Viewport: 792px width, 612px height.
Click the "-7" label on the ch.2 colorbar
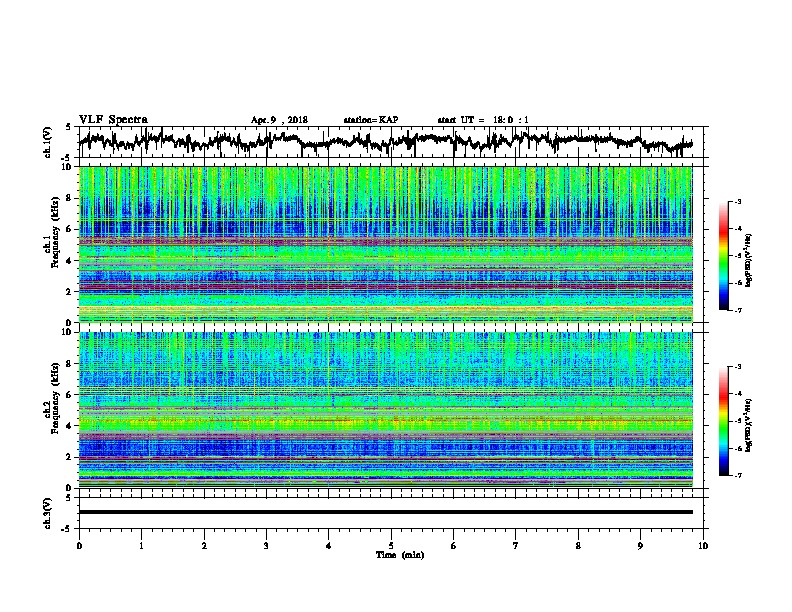(x=737, y=476)
